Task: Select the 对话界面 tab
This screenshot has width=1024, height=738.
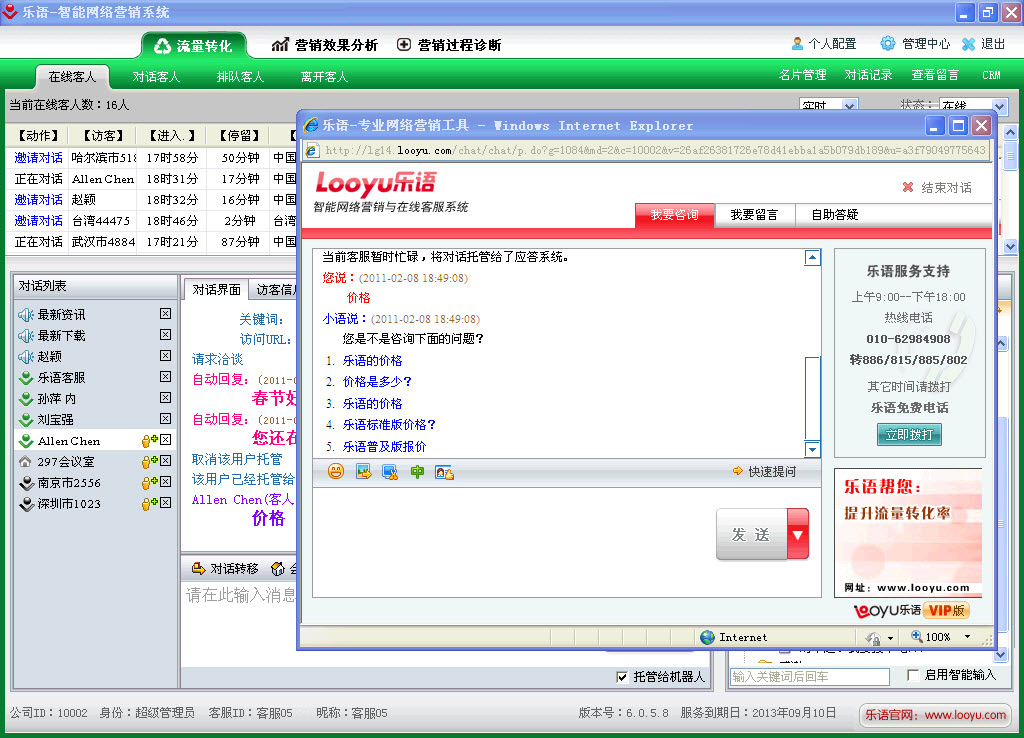Action: click(216, 290)
